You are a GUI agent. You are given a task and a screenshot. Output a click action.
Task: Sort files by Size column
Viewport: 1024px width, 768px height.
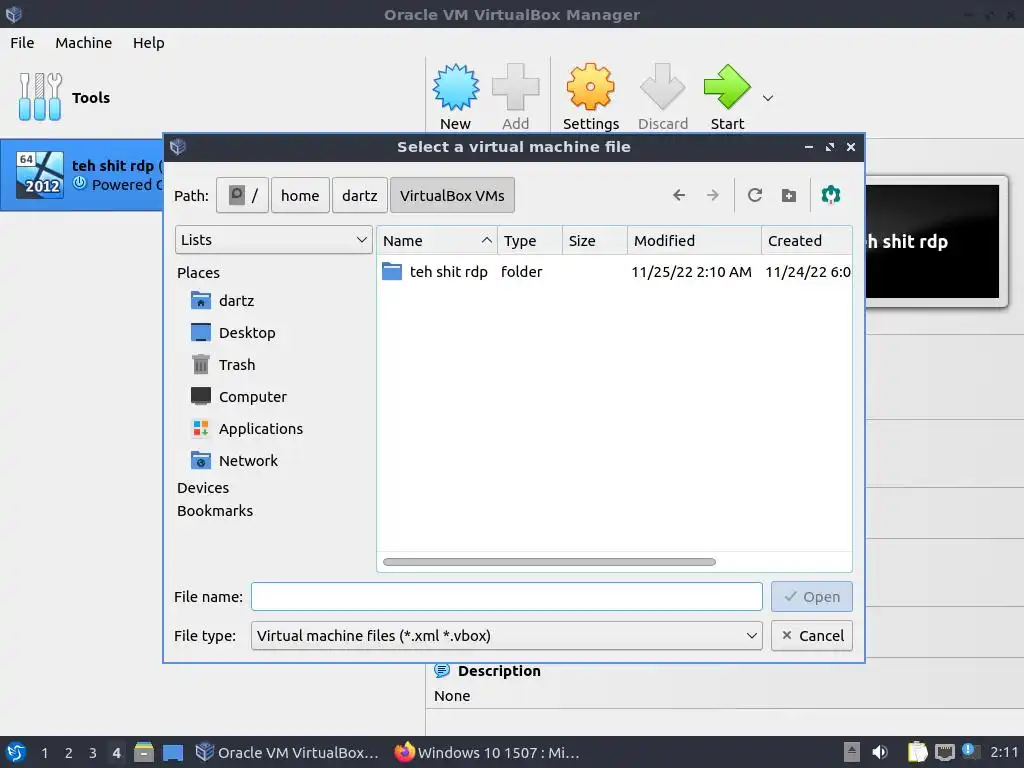pyautogui.click(x=595, y=240)
